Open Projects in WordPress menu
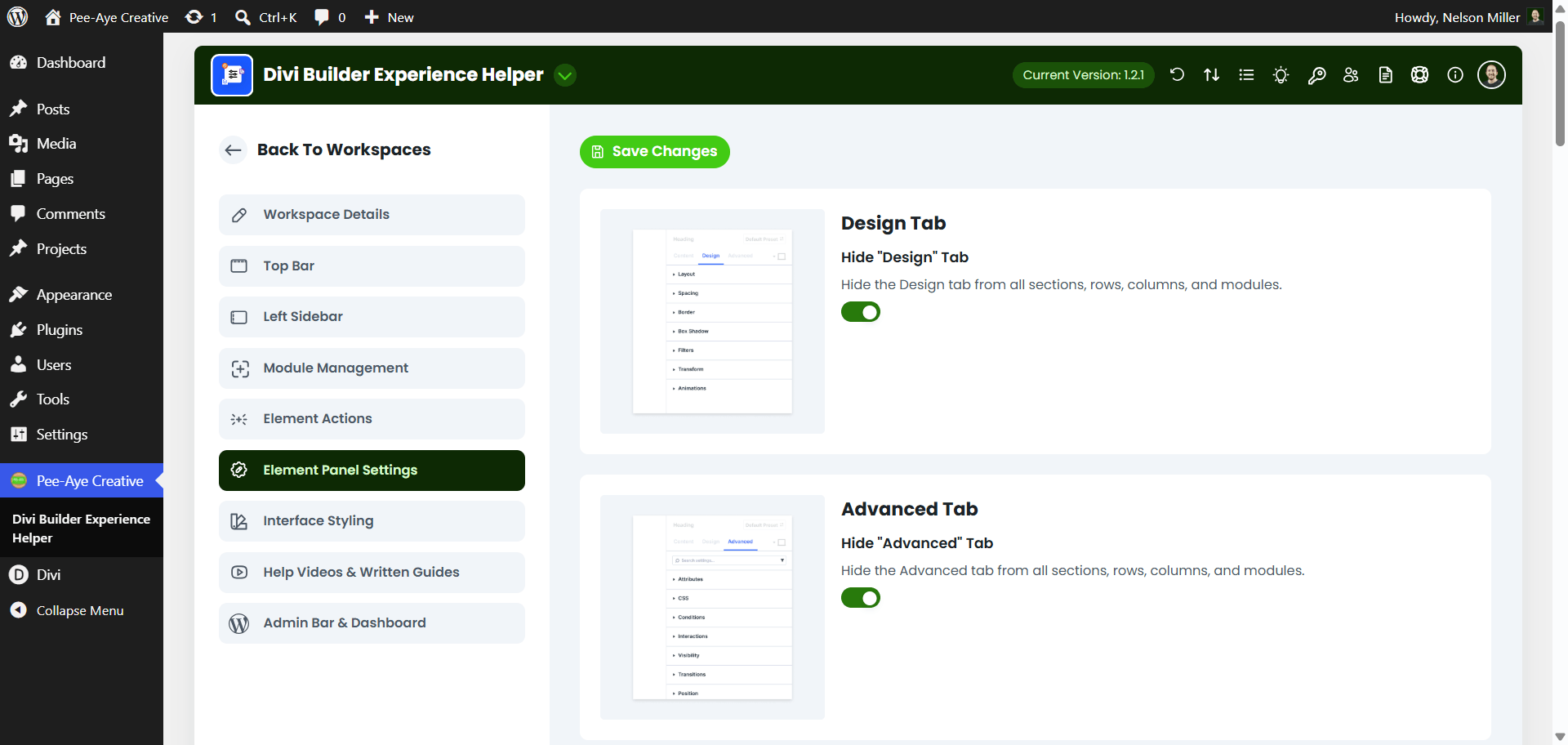The image size is (1568, 745). point(82,249)
